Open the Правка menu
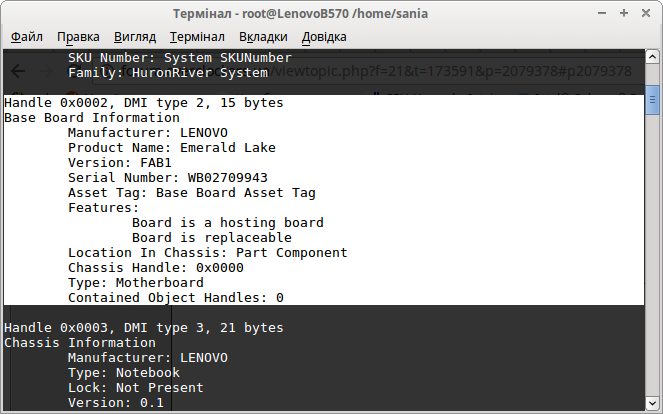 click(x=78, y=37)
